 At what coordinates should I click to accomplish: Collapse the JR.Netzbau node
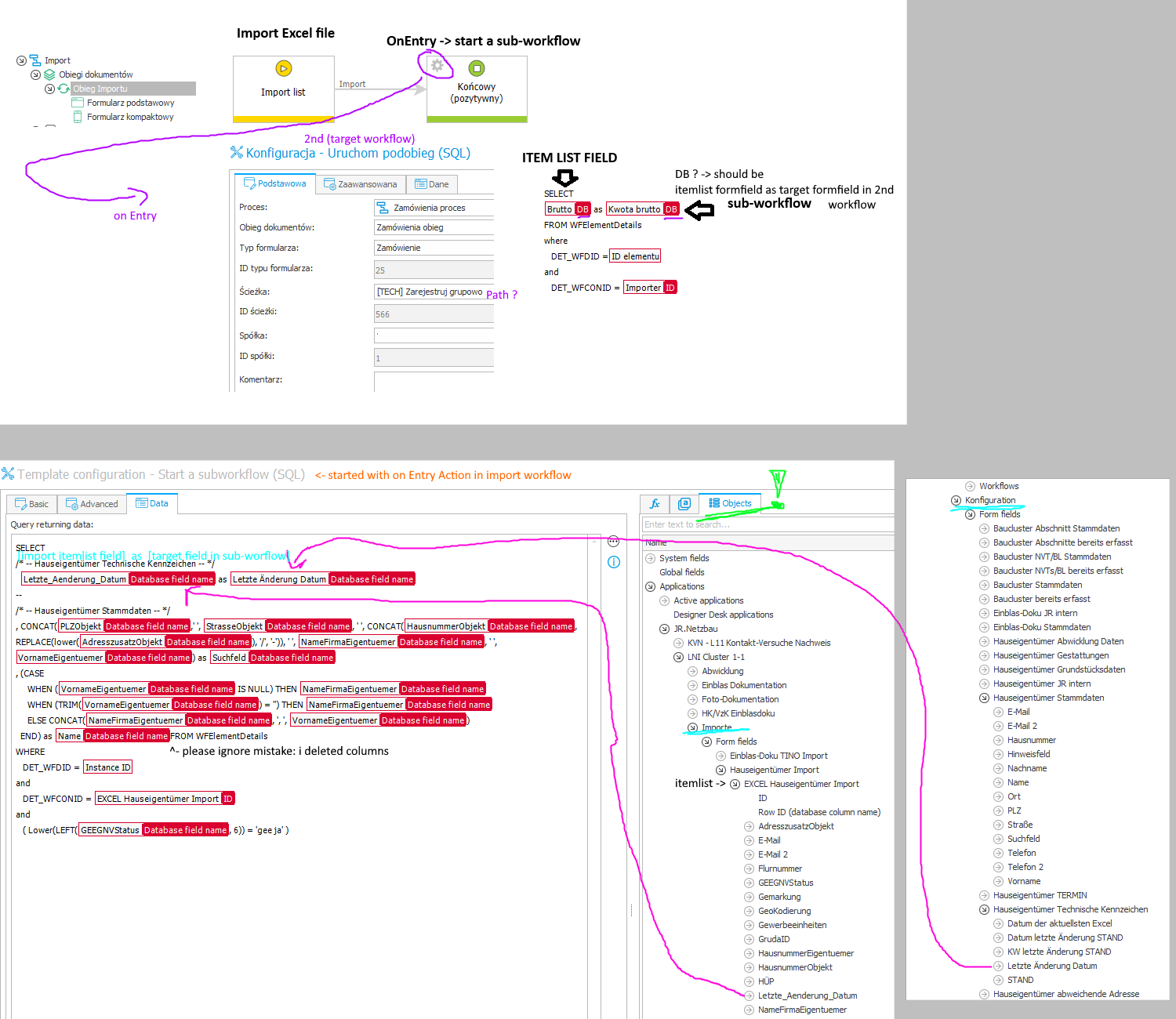(664, 629)
